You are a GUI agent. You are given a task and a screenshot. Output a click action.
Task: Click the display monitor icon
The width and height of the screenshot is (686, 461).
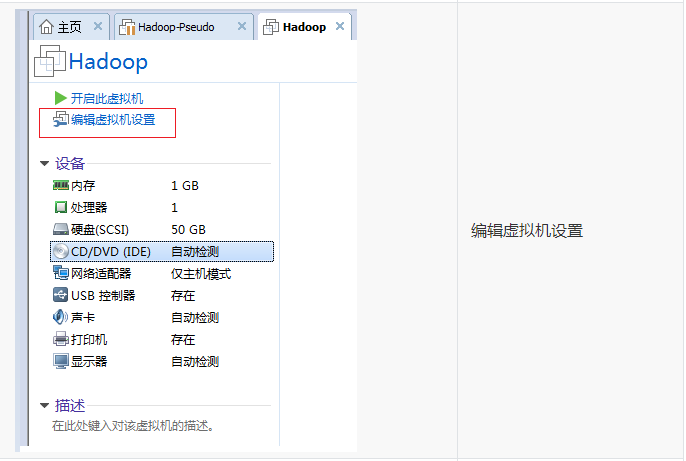[61, 361]
